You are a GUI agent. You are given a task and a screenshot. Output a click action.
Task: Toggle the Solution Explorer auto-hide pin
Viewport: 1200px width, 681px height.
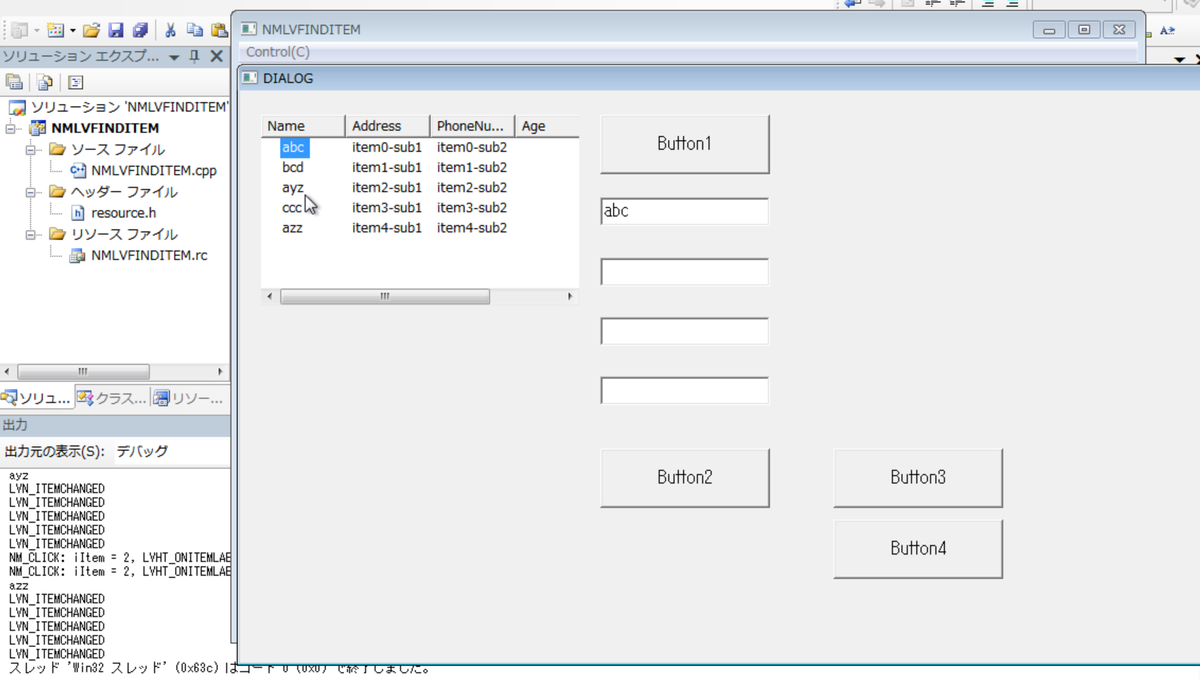pyautogui.click(x=194, y=57)
